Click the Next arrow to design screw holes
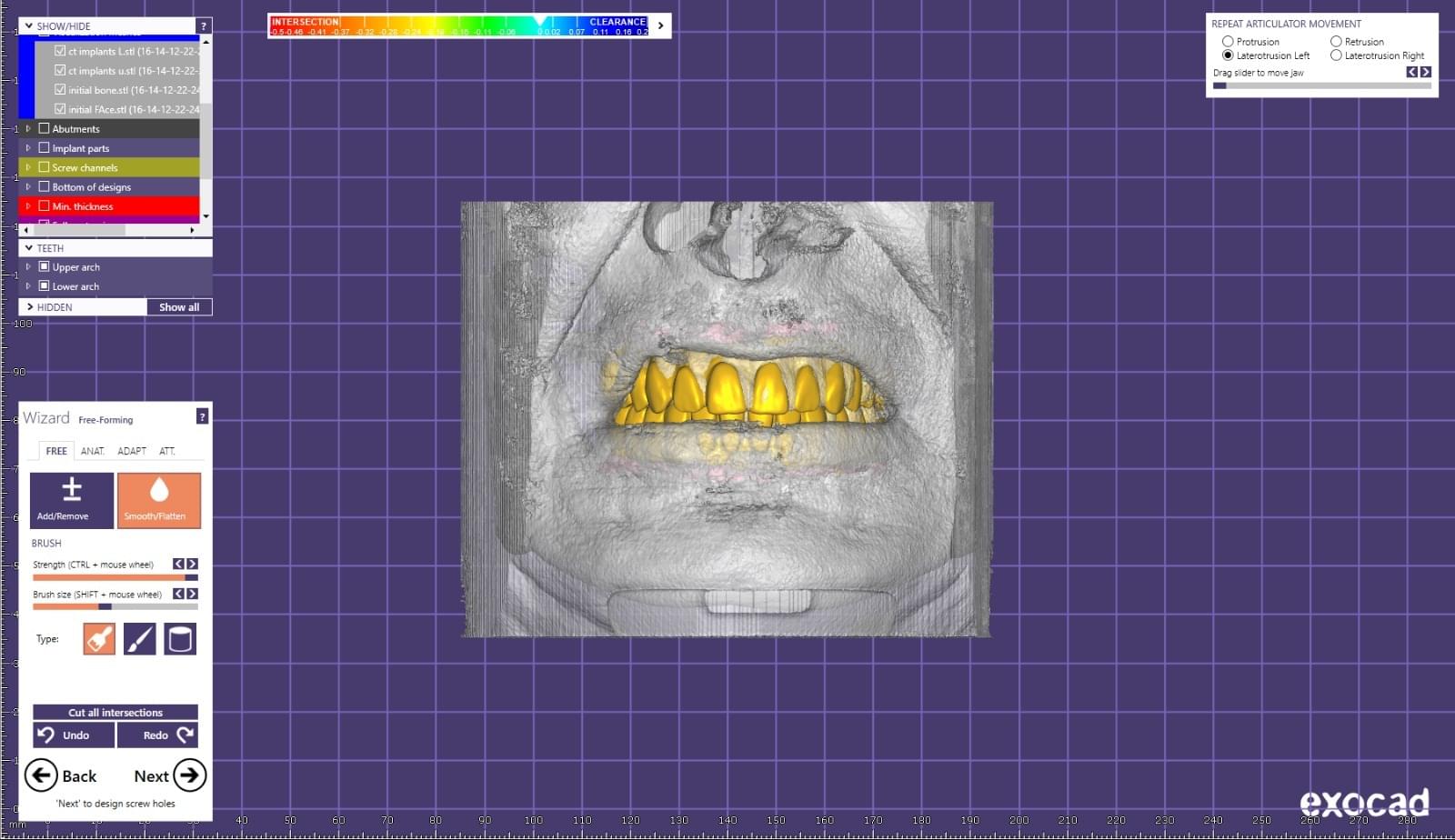Image resolution: width=1455 pixels, height=840 pixels. point(189,775)
